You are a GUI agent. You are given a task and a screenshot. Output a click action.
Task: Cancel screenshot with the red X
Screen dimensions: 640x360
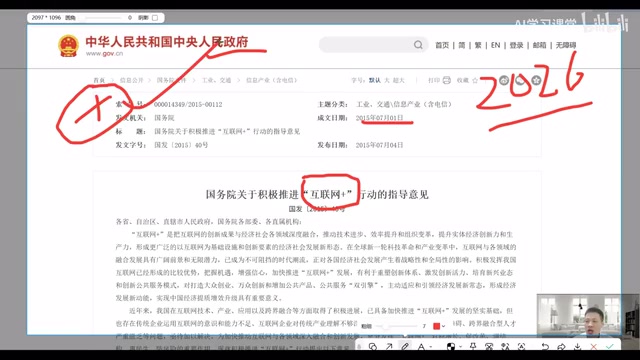coord(593,347)
